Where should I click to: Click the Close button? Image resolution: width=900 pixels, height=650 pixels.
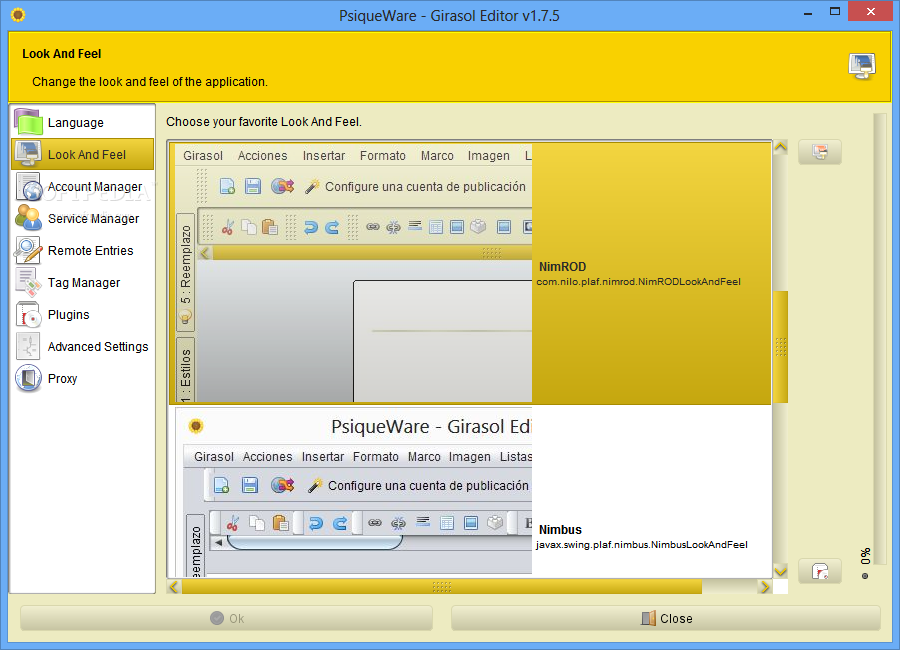[666, 618]
